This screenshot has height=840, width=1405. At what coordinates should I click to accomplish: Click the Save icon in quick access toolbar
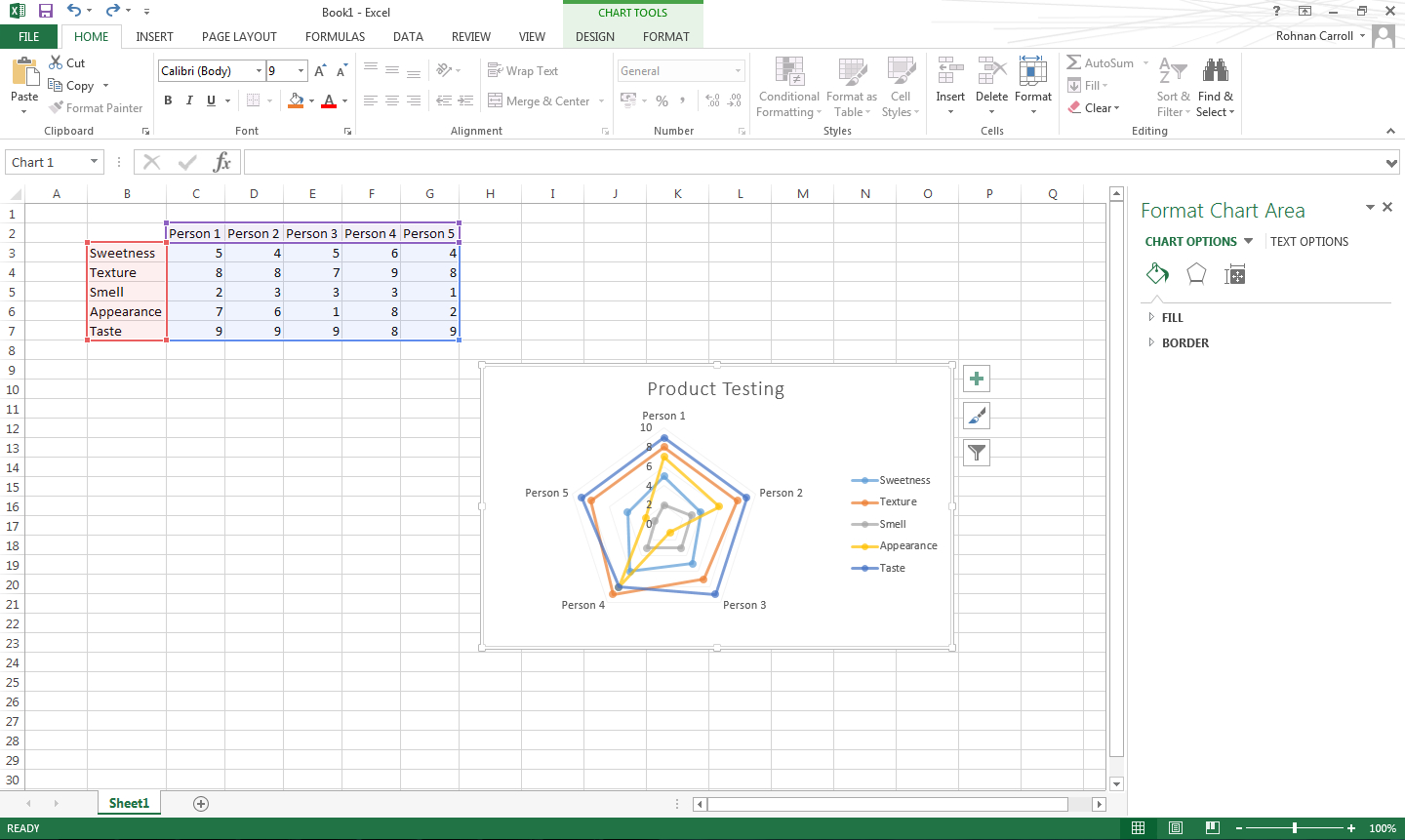[46, 12]
